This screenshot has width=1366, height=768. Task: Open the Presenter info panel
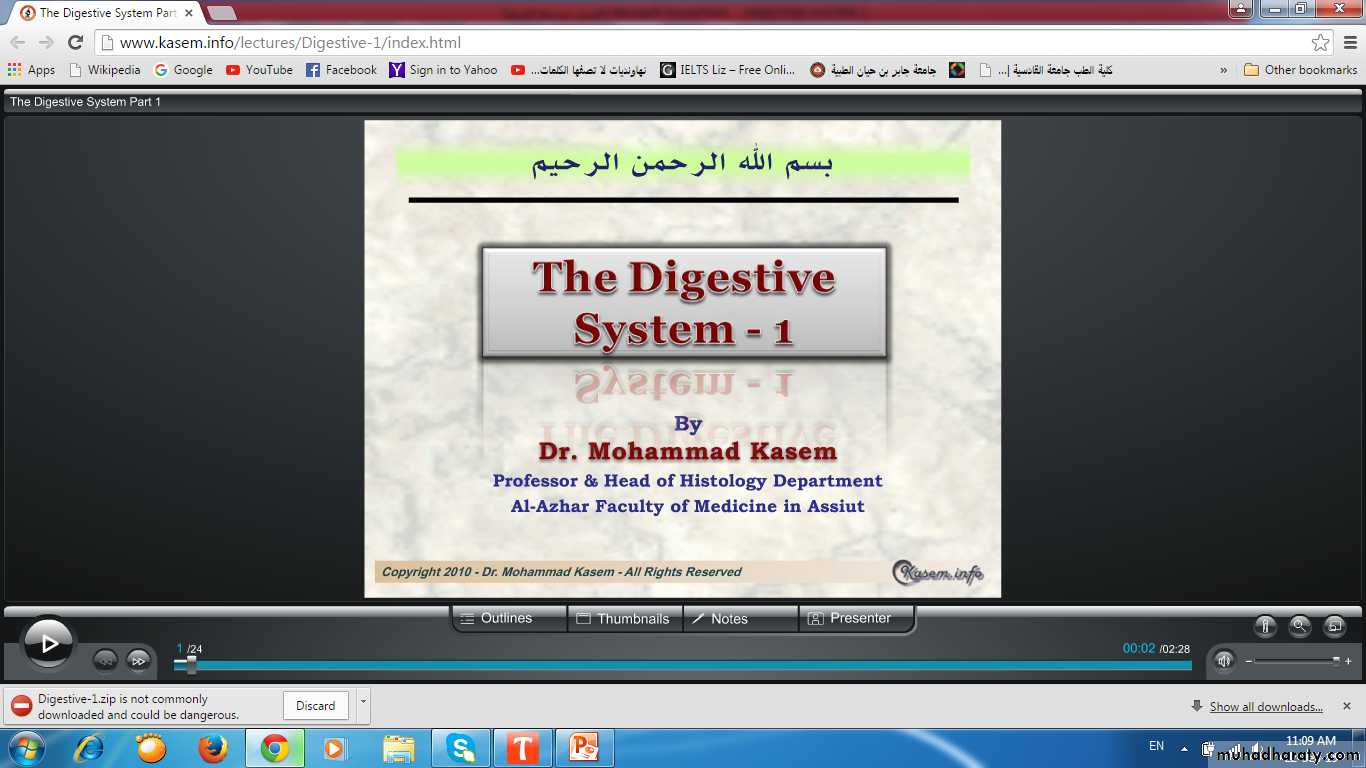tap(856, 619)
